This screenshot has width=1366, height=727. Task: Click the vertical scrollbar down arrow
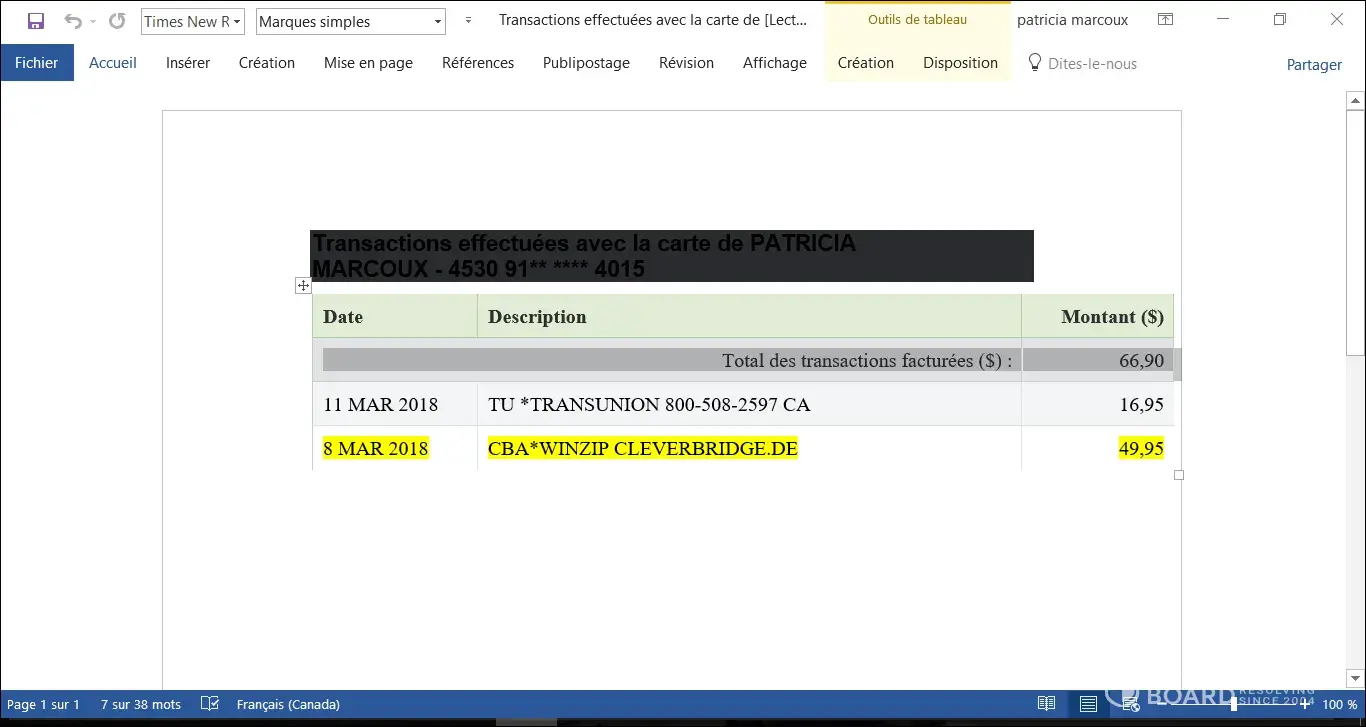point(1356,678)
